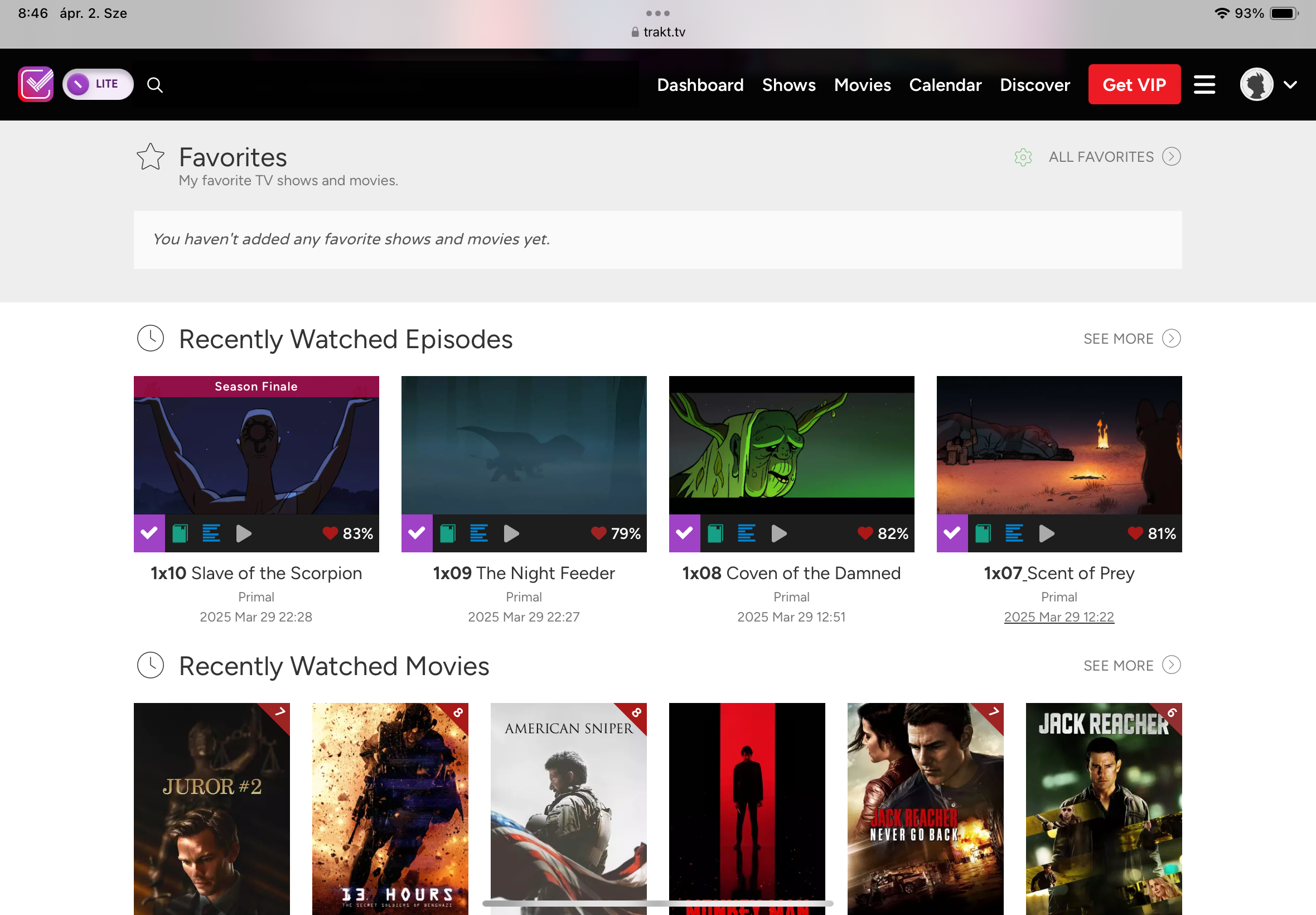Toggle watched checkmark on Coven of the Damned

(x=684, y=534)
